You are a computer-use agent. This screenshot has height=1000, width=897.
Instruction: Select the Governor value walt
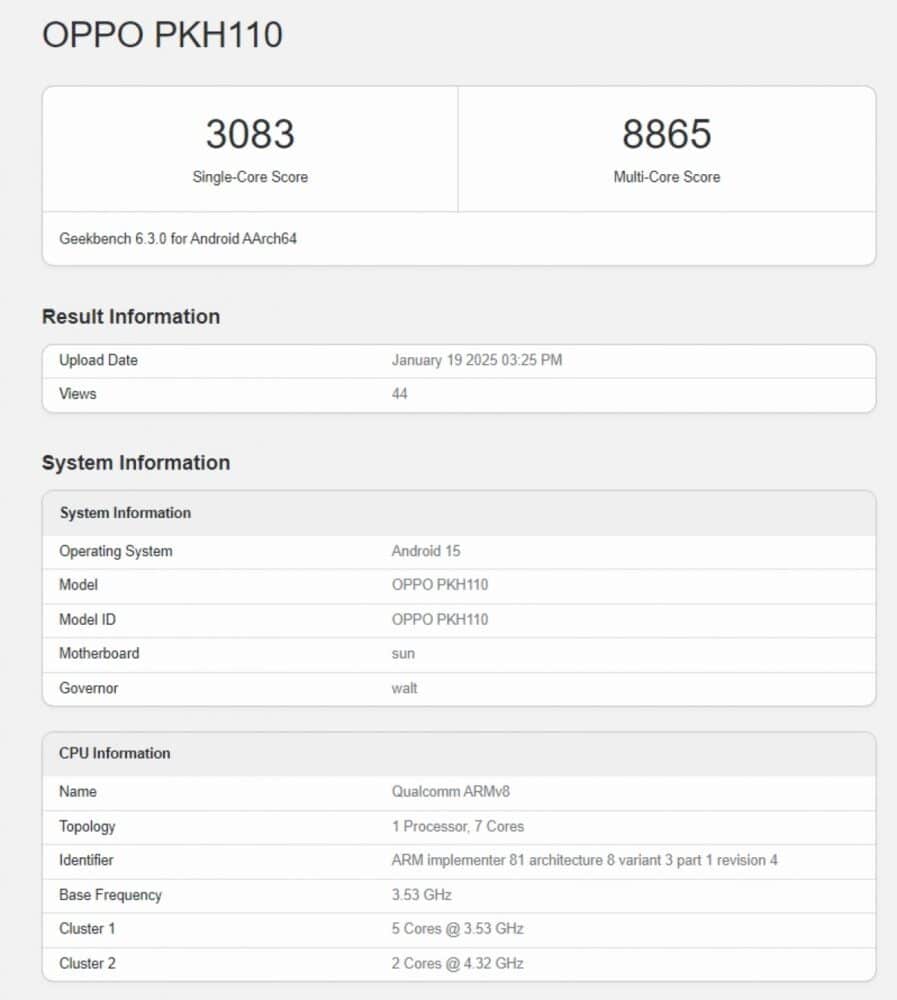tap(404, 688)
